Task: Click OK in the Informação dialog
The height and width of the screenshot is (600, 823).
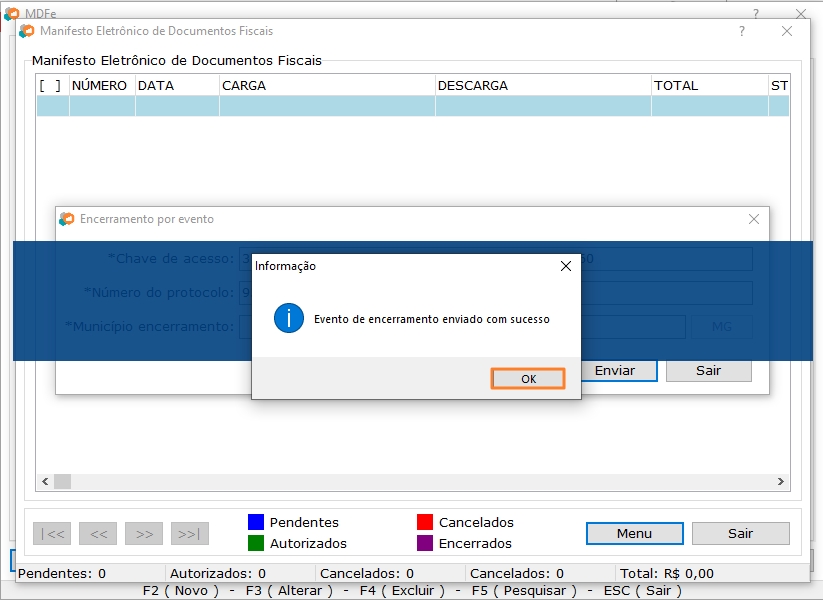Action: point(528,379)
